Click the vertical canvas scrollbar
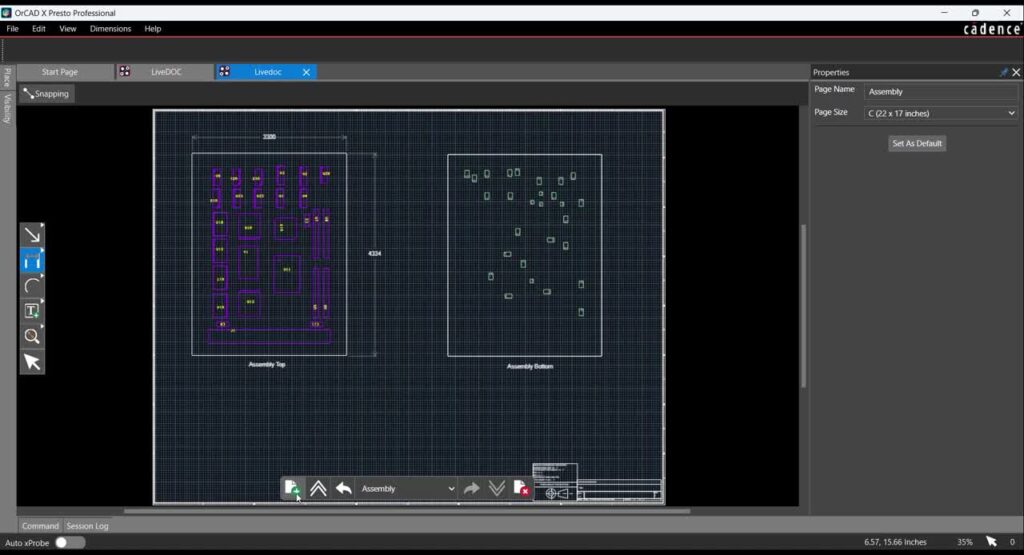This screenshot has width=1024, height=555. (803, 306)
